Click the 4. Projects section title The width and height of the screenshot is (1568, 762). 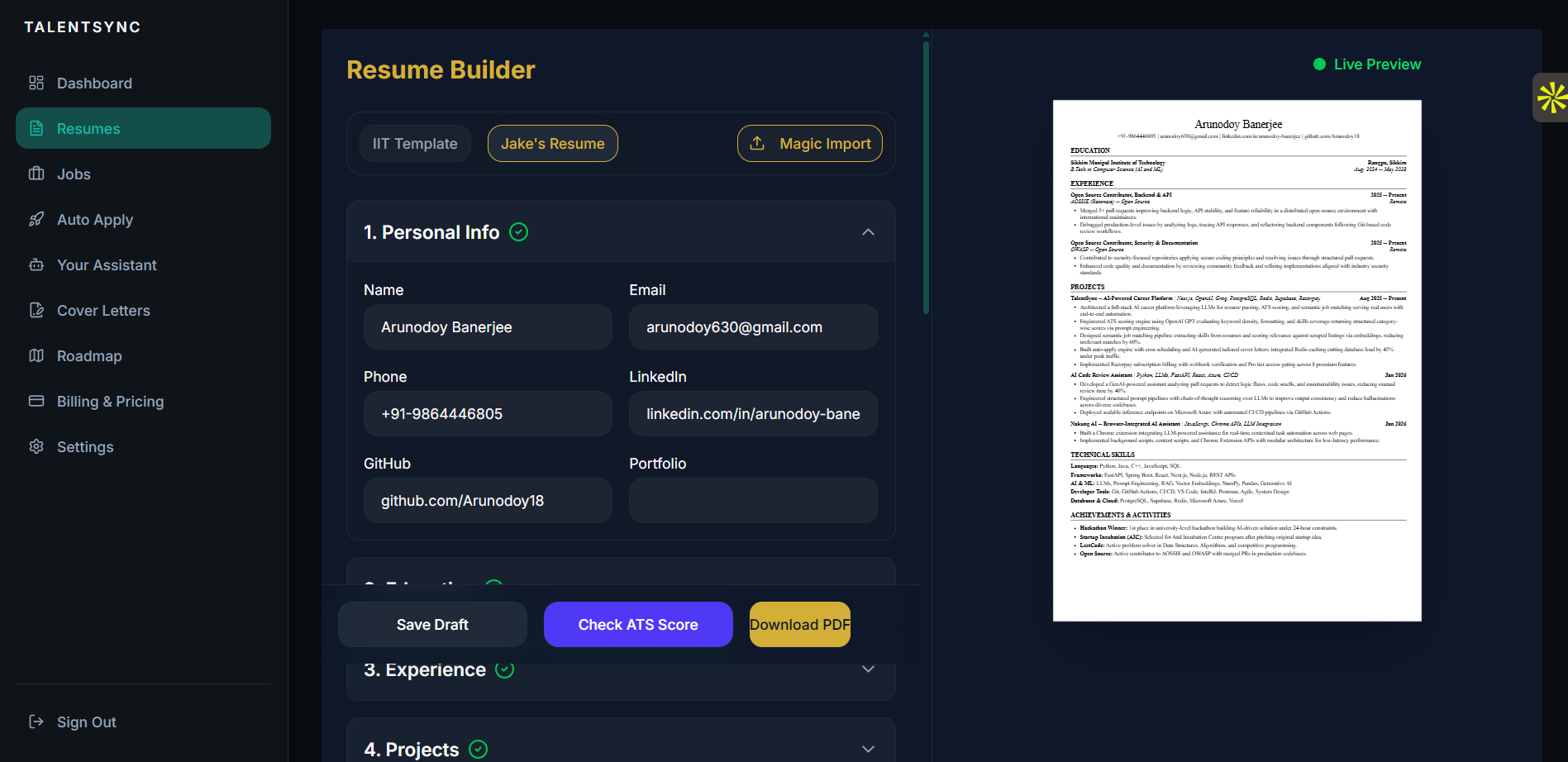point(412,749)
